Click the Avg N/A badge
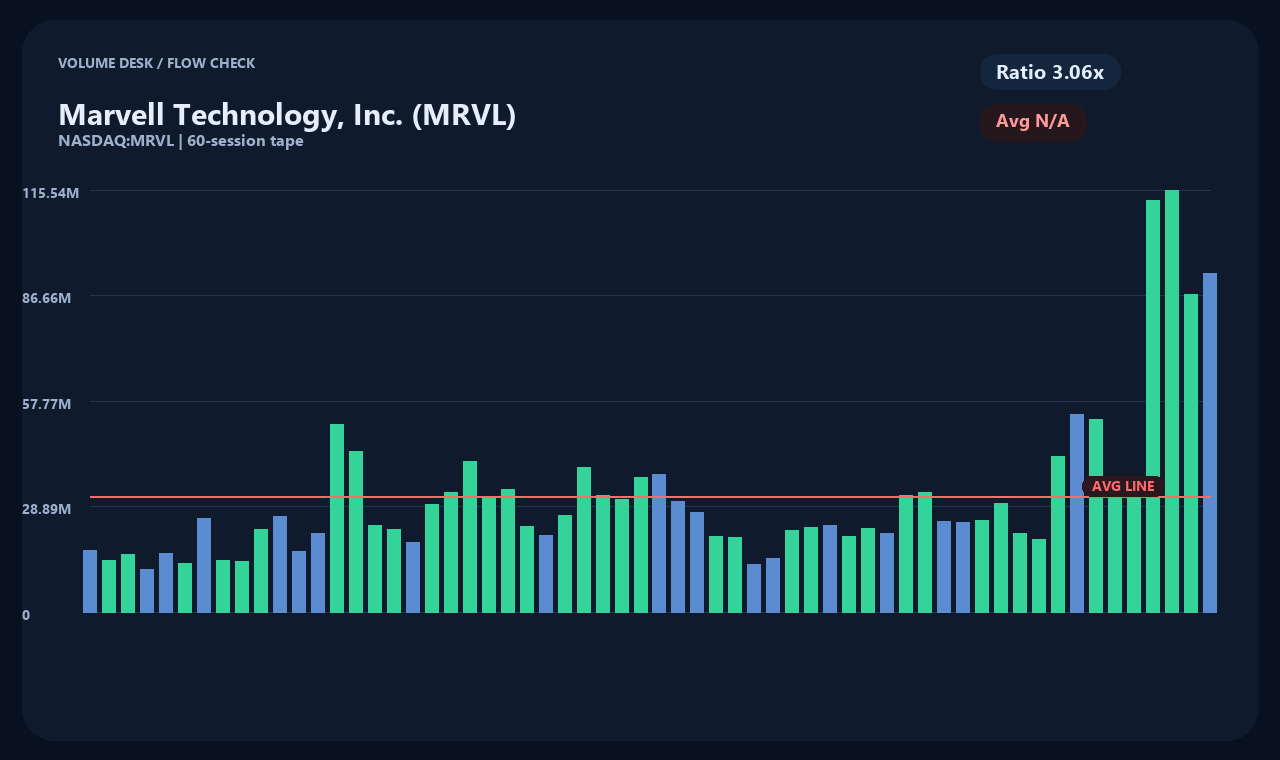Viewport: 1280px width, 760px height. pos(1033,122)
